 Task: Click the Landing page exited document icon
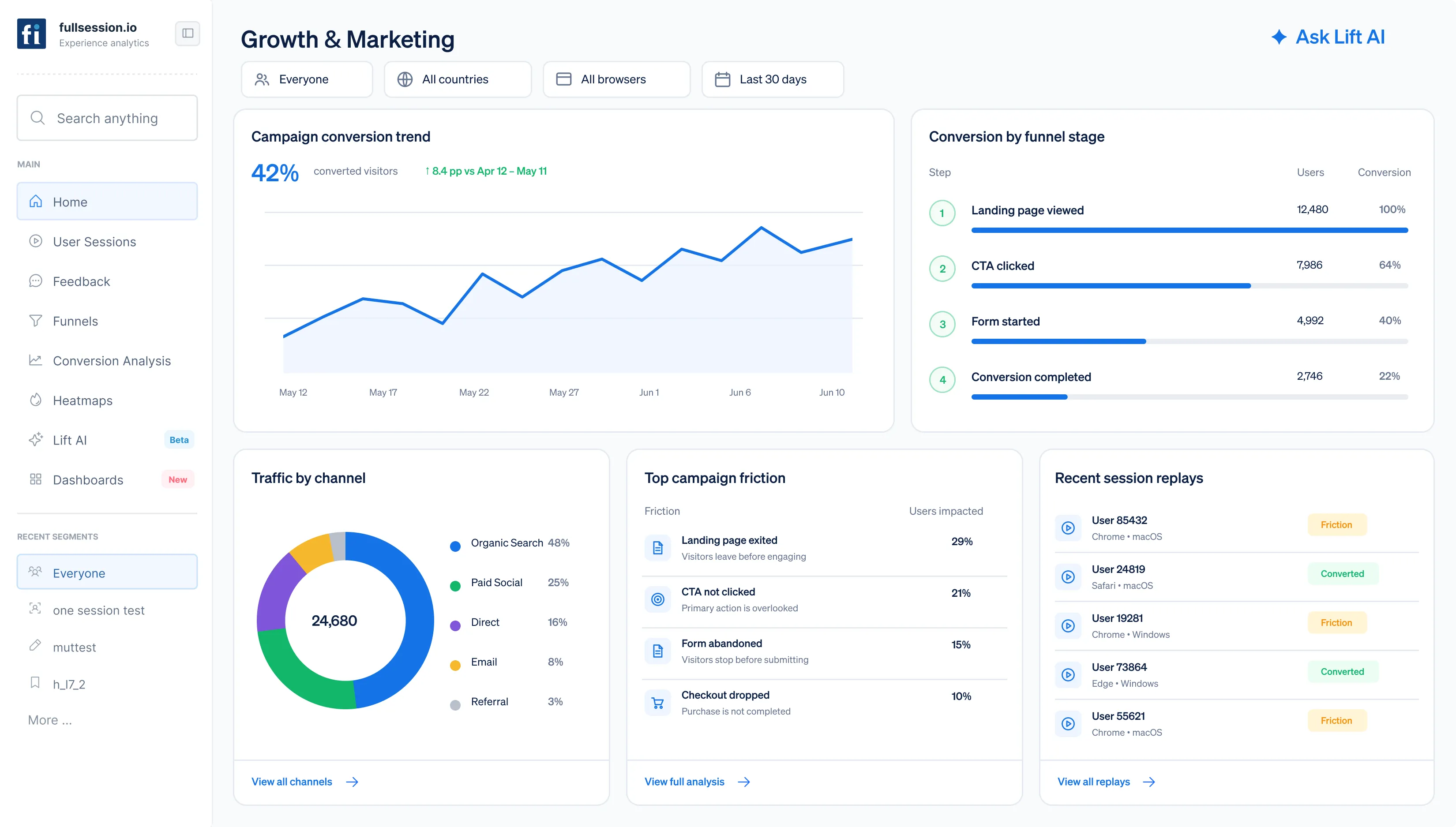(657, 547)
